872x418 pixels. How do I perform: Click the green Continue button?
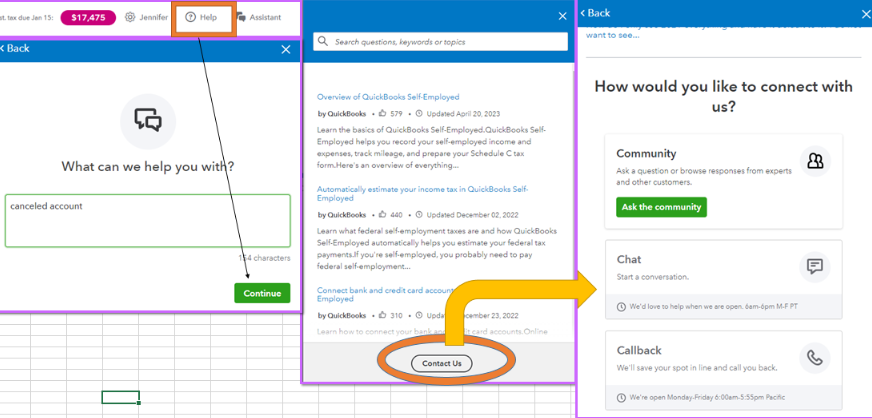[262, 293]
